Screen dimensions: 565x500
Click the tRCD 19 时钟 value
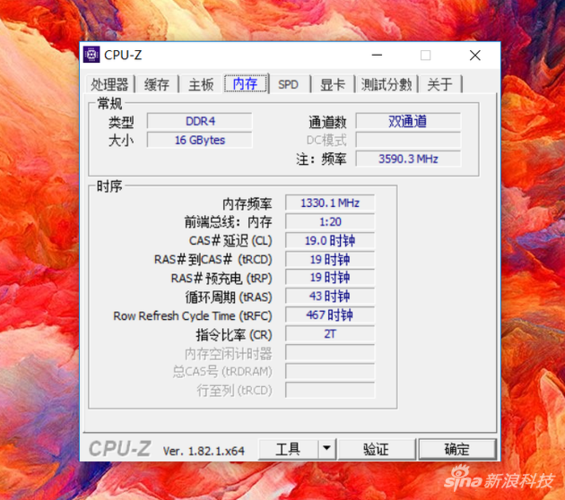(330, 259)
